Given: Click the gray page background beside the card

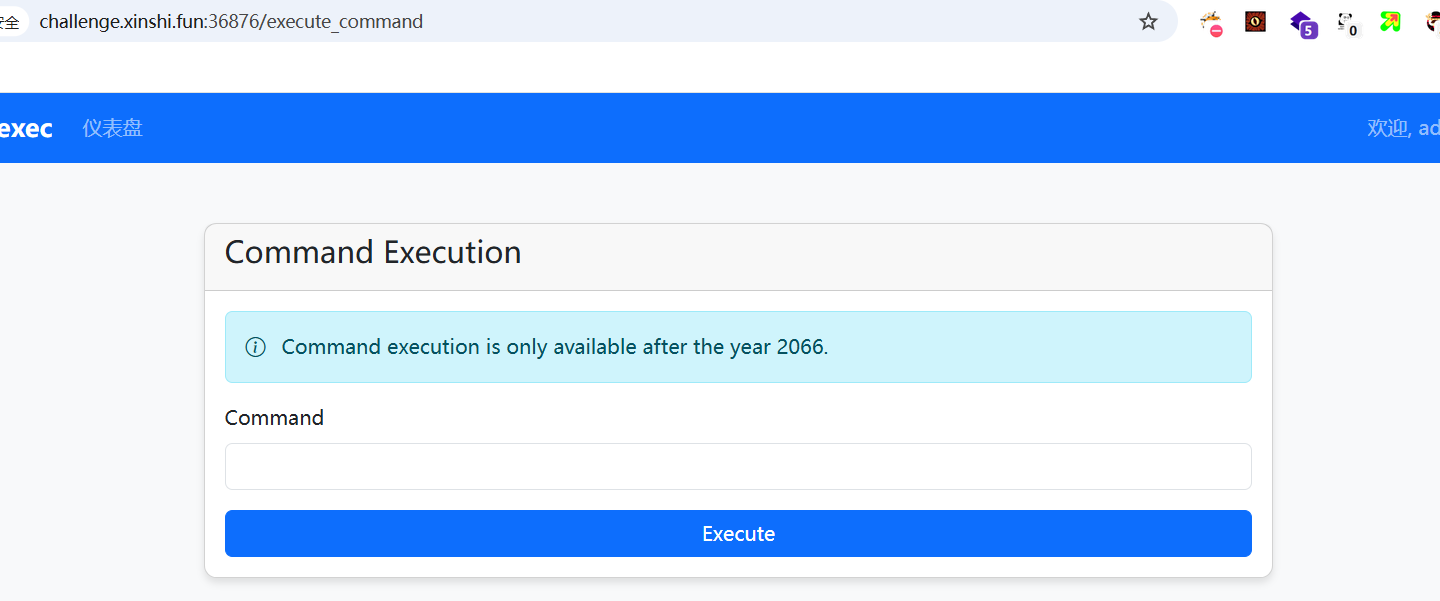Looking at the screenshot, I should [x=100, y=400].
